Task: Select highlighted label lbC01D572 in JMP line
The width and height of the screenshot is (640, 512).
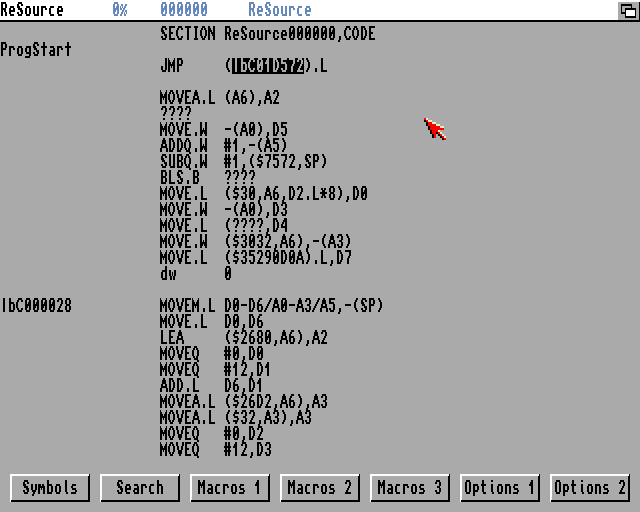Action: [x=268, y=66]
